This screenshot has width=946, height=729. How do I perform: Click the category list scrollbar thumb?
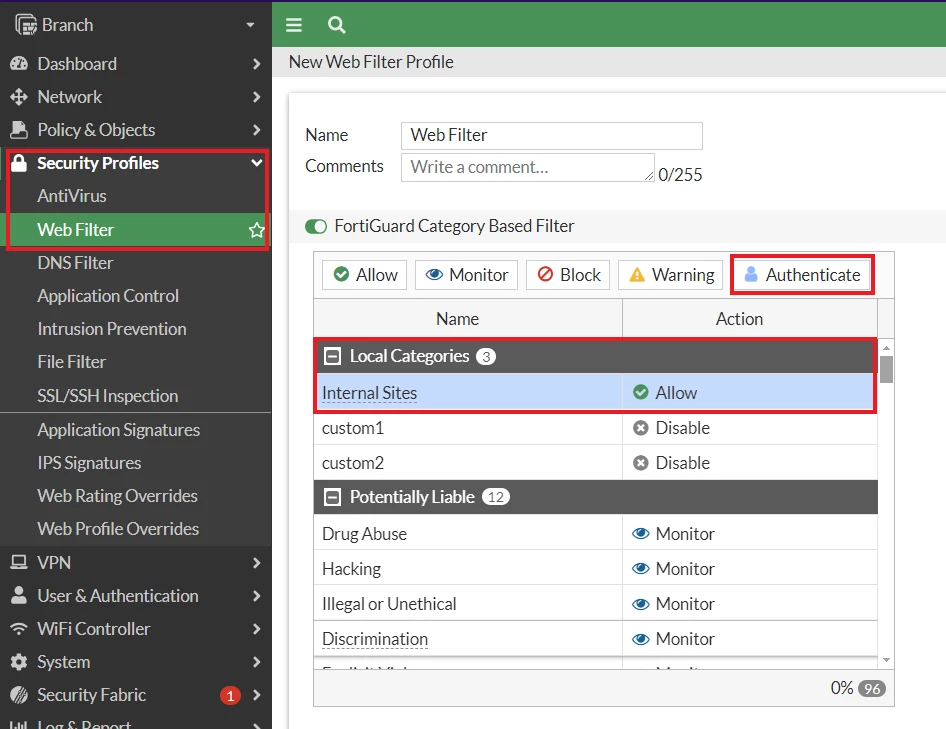(x=886, y=369)
